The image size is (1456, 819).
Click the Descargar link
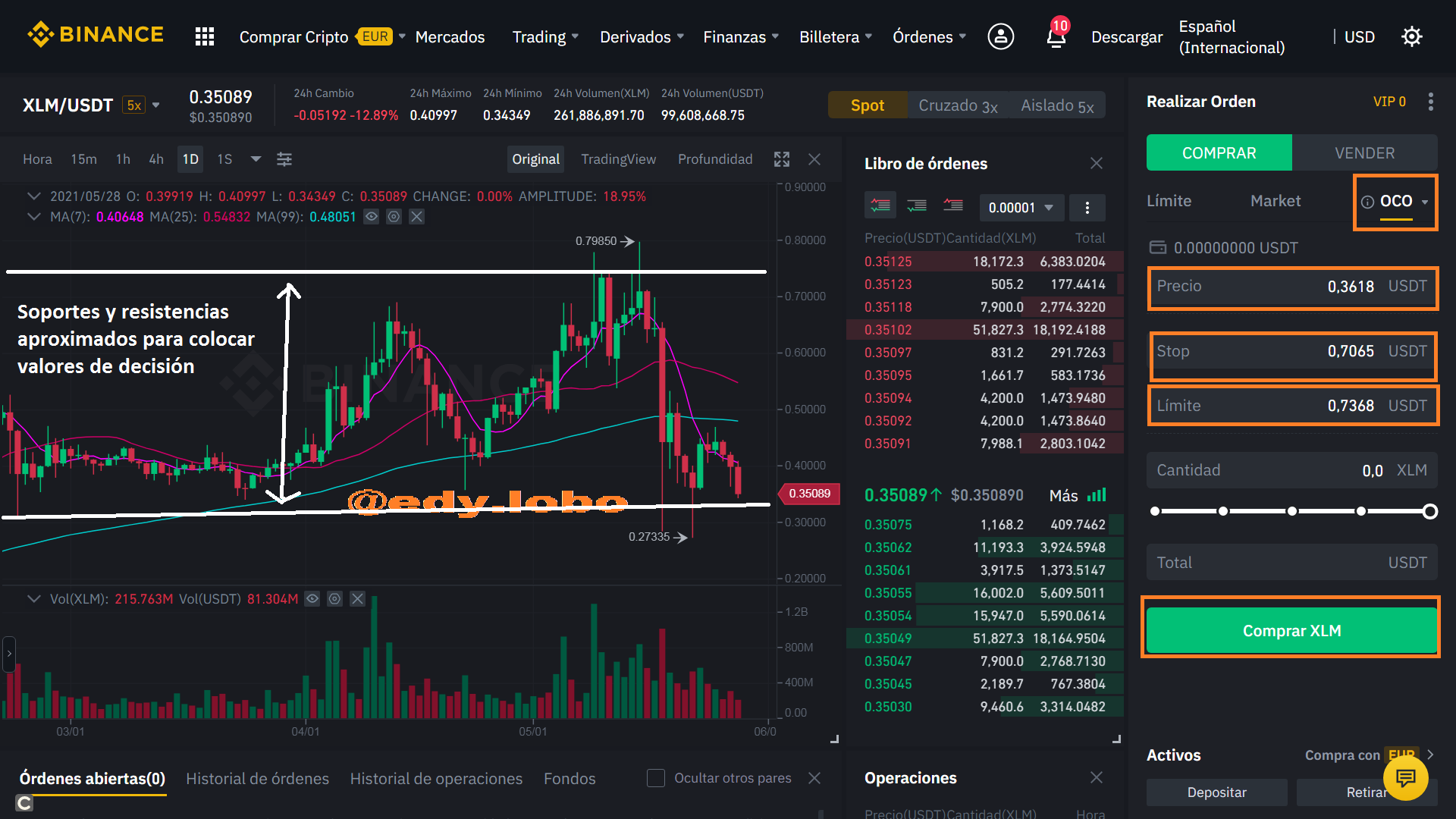pyautogui.click(x=1126, y=36)
